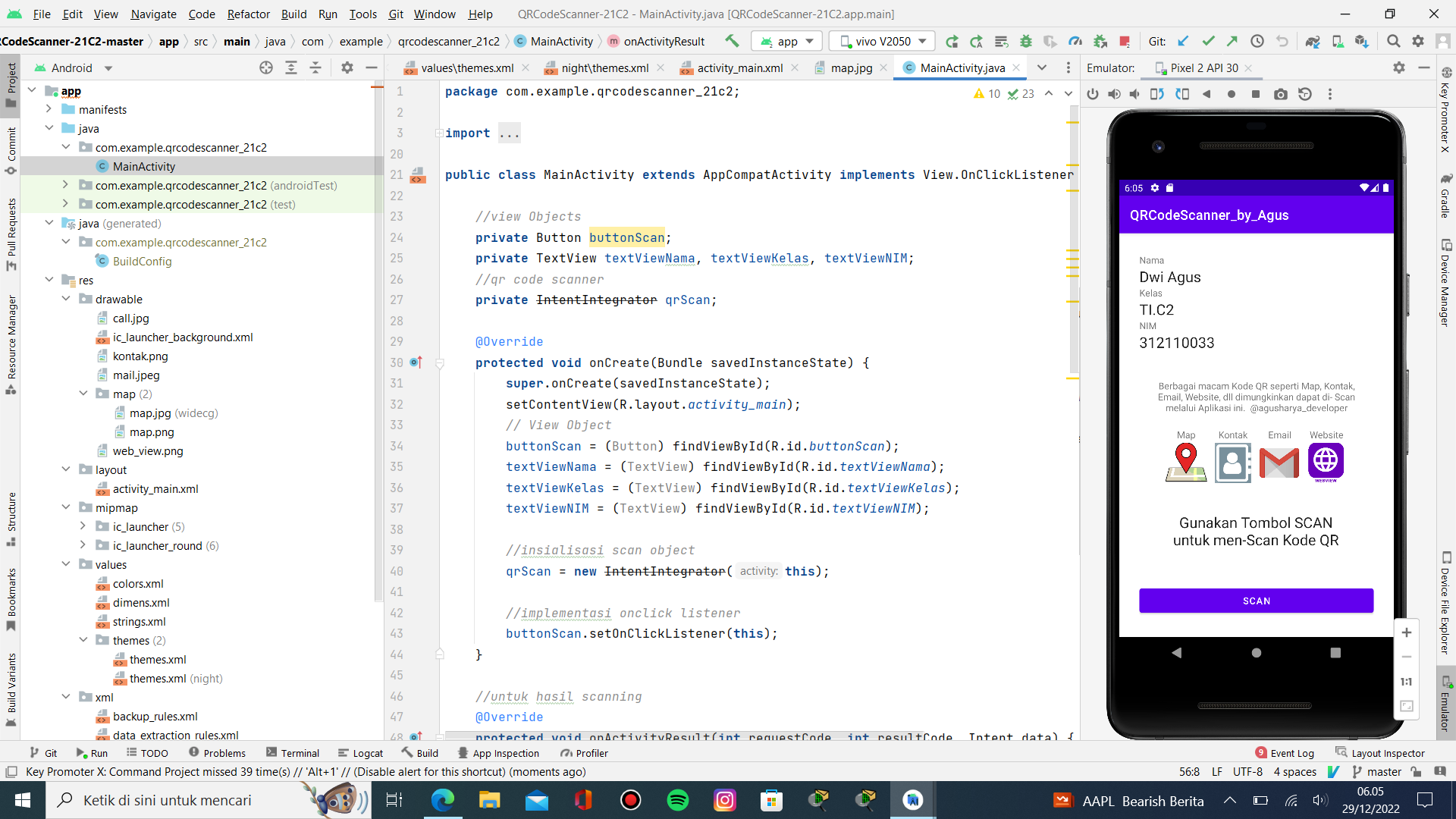This screenshot has width=1456, height=819.
Task: Close the MainActivity.java tab
Action: click(x=1017, y=67)
